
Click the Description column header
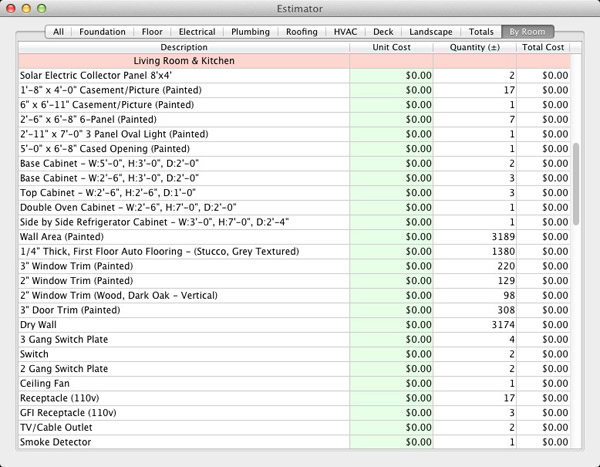pos(184,47)
